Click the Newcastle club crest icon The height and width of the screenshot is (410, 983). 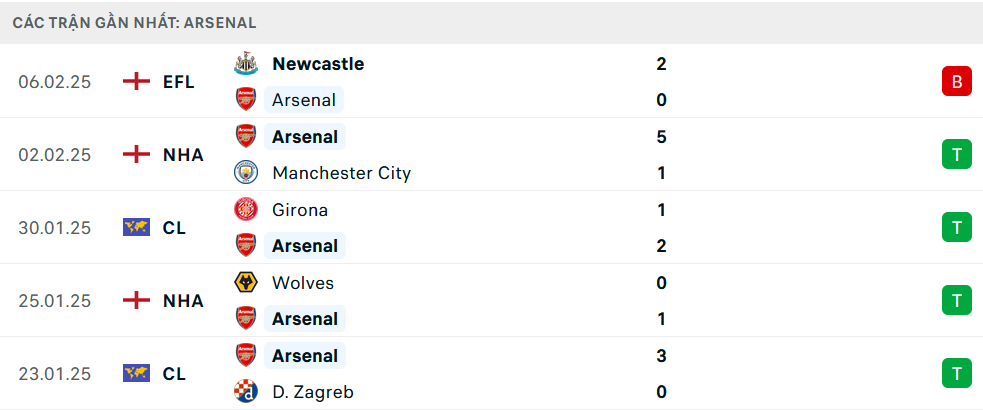pyautogui.click(x=245, y=64)
